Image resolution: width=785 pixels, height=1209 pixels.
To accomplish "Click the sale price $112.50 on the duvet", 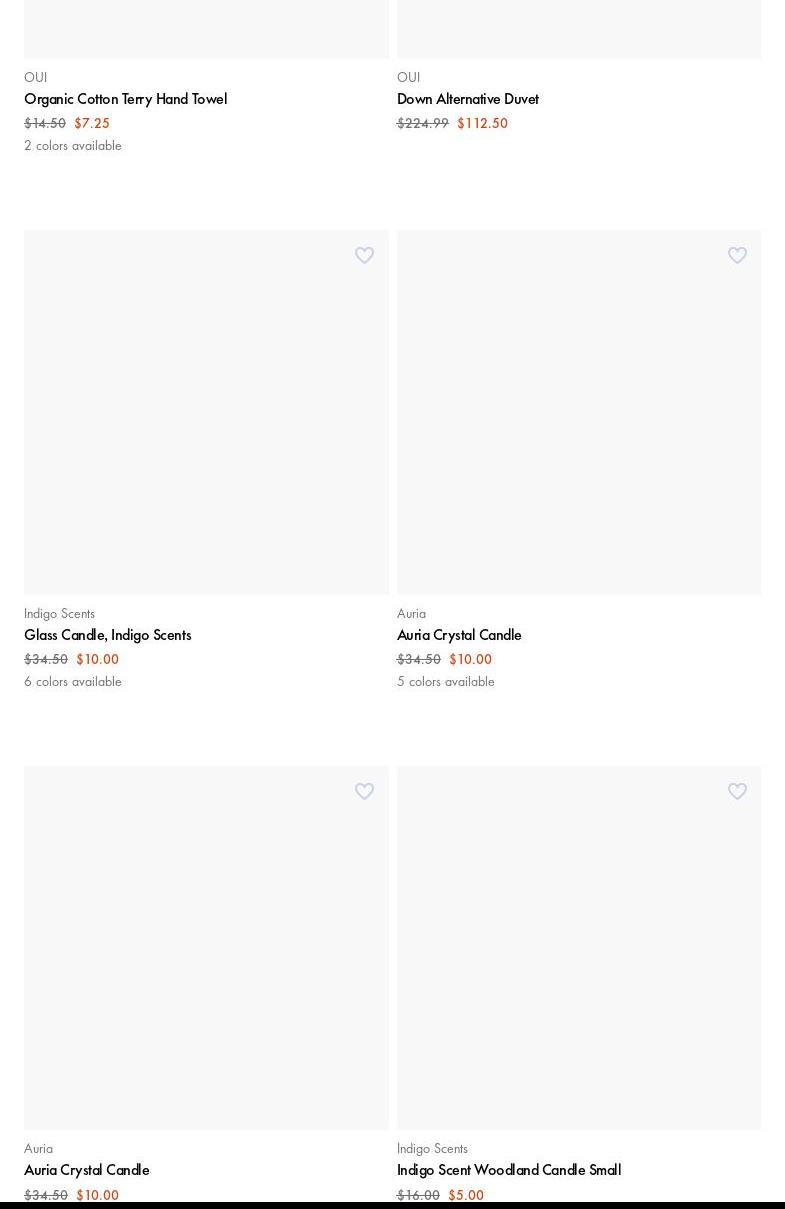I will point(482,123).
